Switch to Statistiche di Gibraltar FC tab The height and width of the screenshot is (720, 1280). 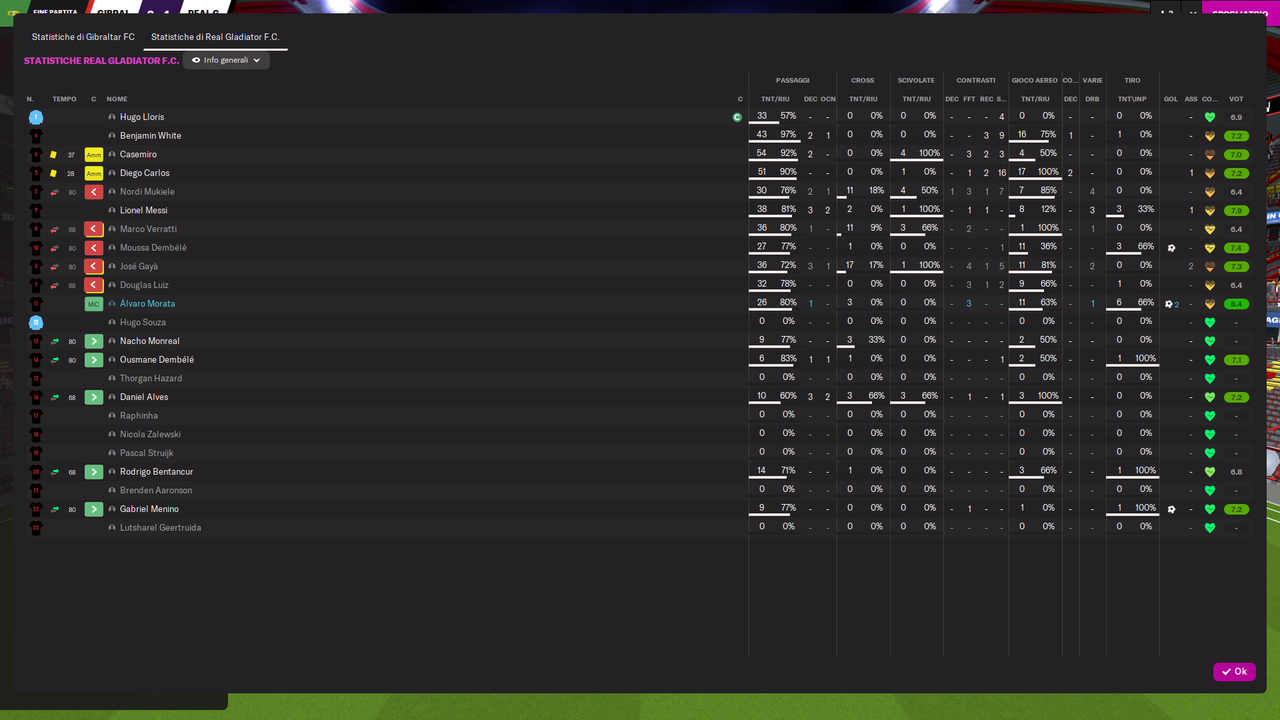[83, 37]
